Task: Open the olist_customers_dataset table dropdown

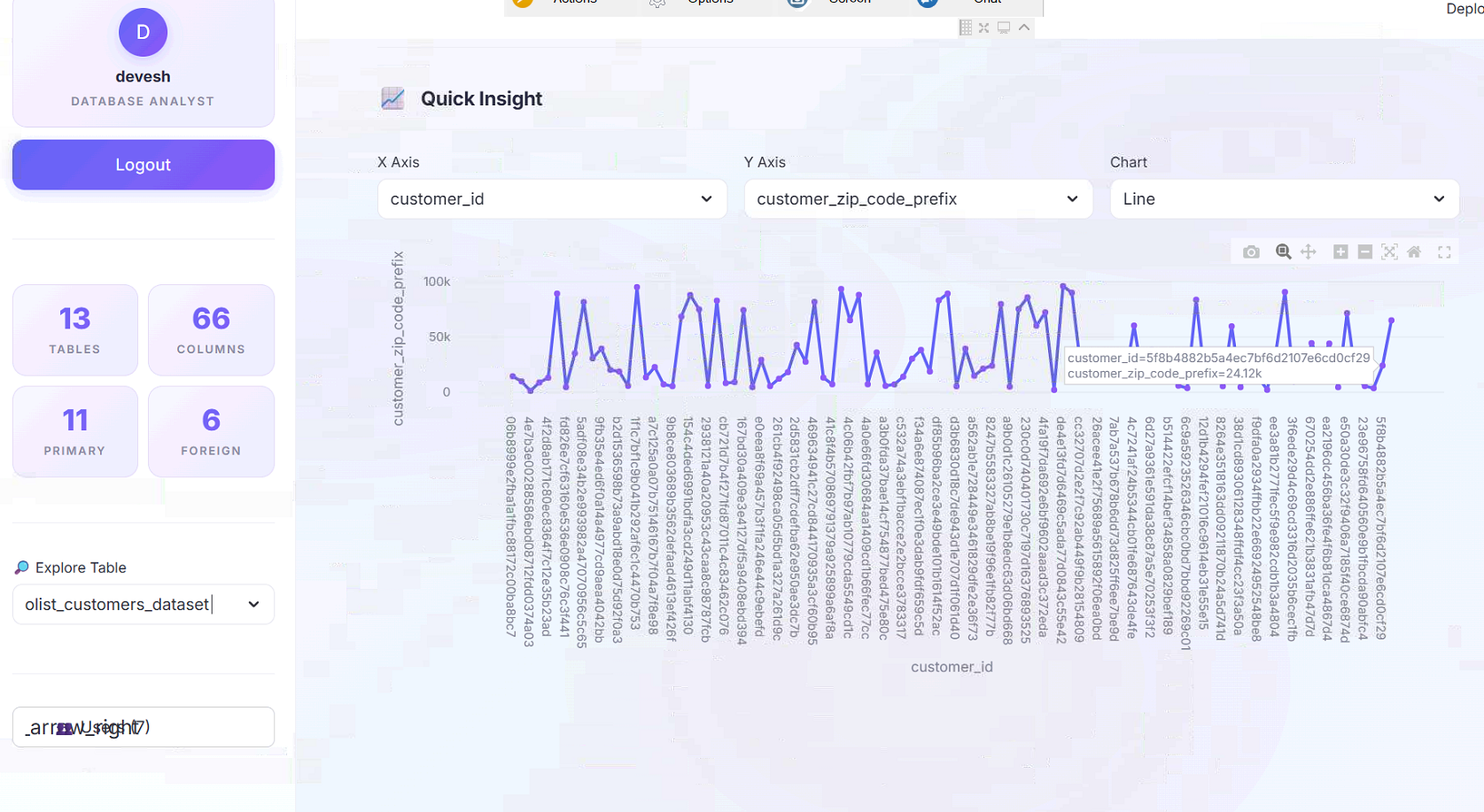Action: tap(144, 605)
